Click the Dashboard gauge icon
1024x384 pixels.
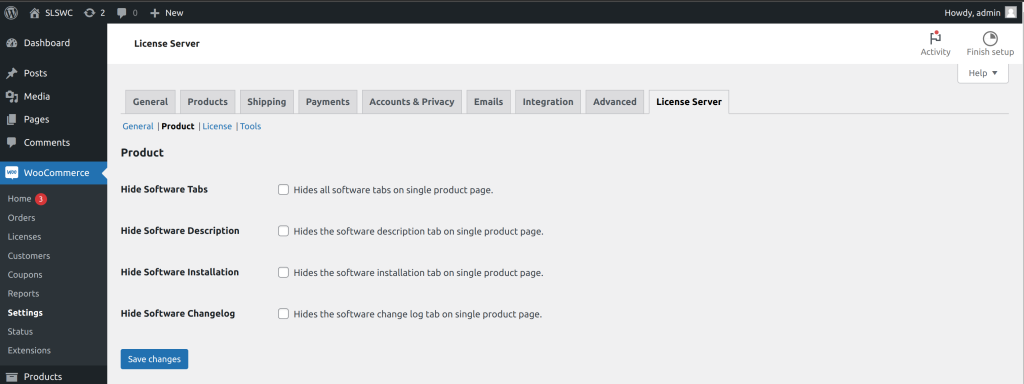(12, 43)
